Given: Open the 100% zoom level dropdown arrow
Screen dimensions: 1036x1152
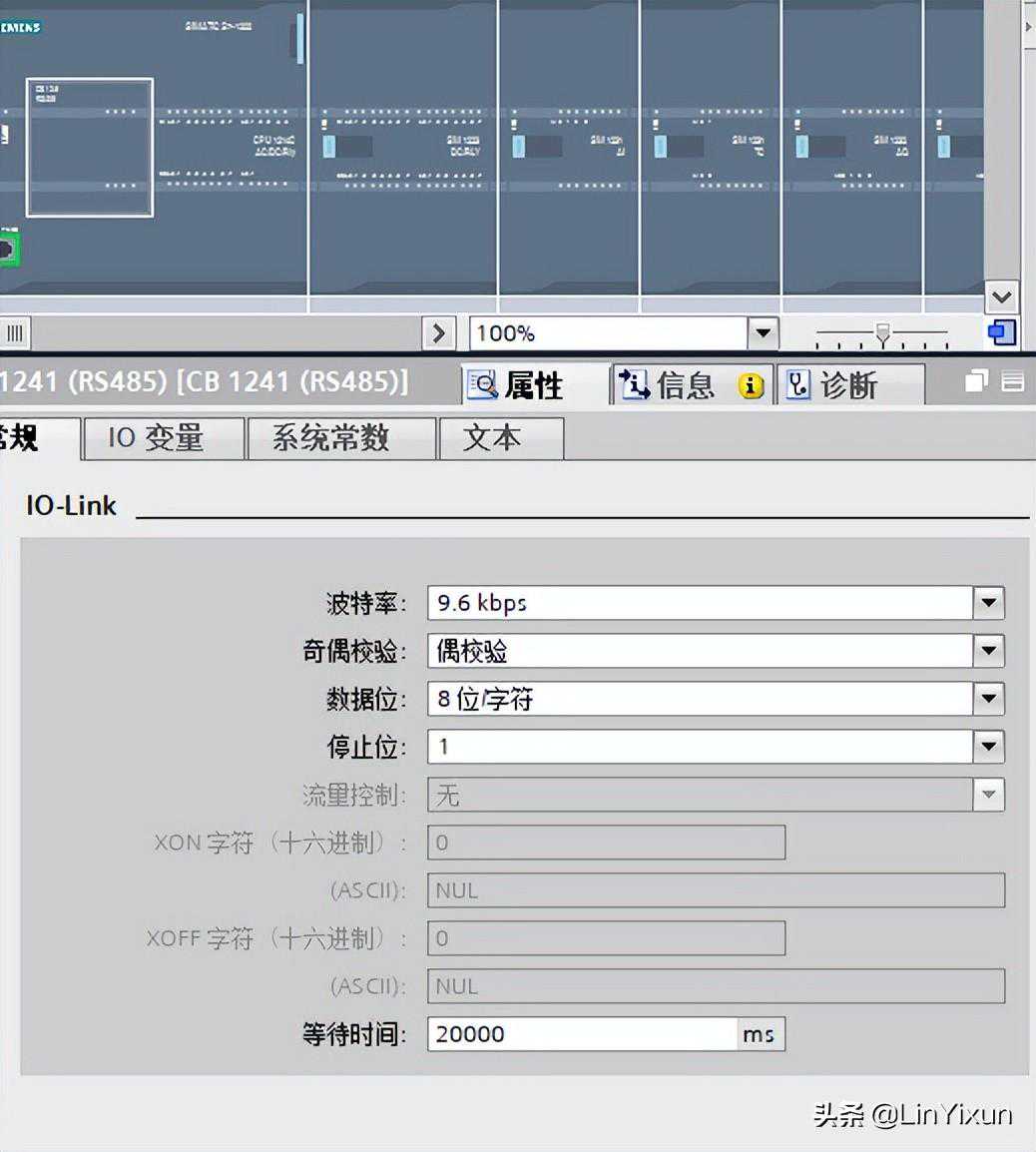Looking at the screenshot, I should 763,332.
